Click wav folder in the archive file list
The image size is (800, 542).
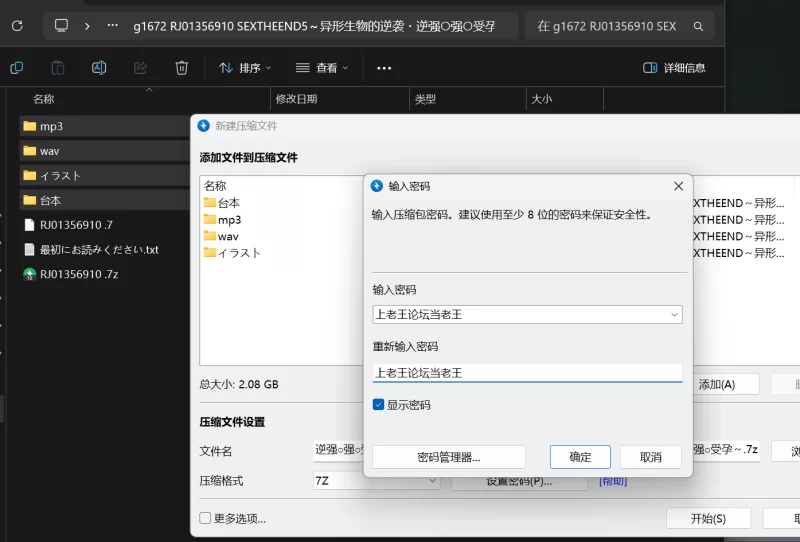221,236
